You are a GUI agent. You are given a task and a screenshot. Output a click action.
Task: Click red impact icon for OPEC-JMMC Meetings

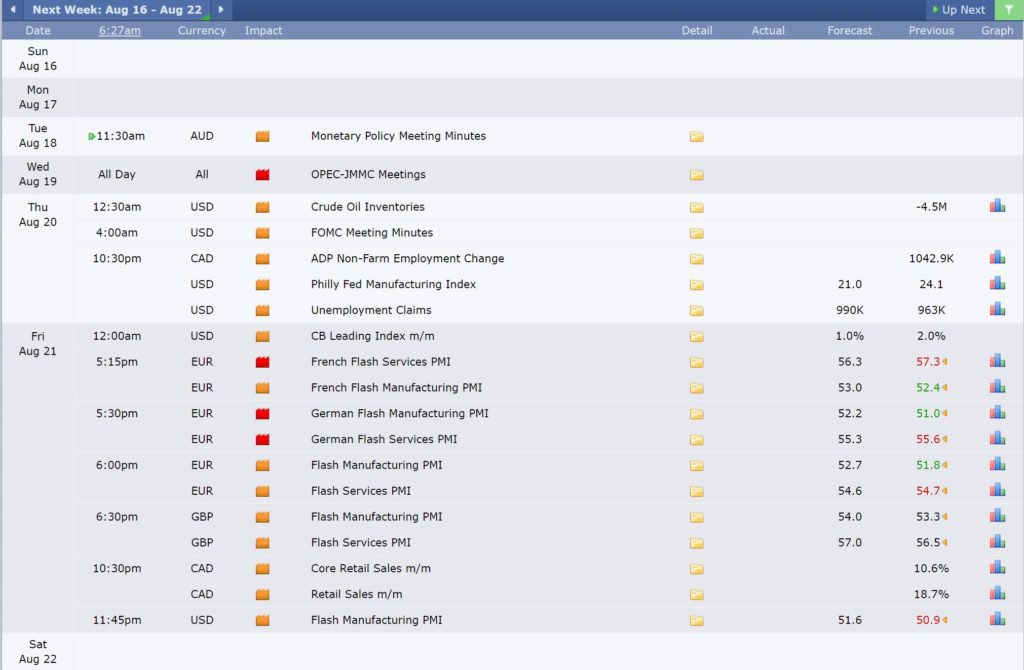click(263, 175)
